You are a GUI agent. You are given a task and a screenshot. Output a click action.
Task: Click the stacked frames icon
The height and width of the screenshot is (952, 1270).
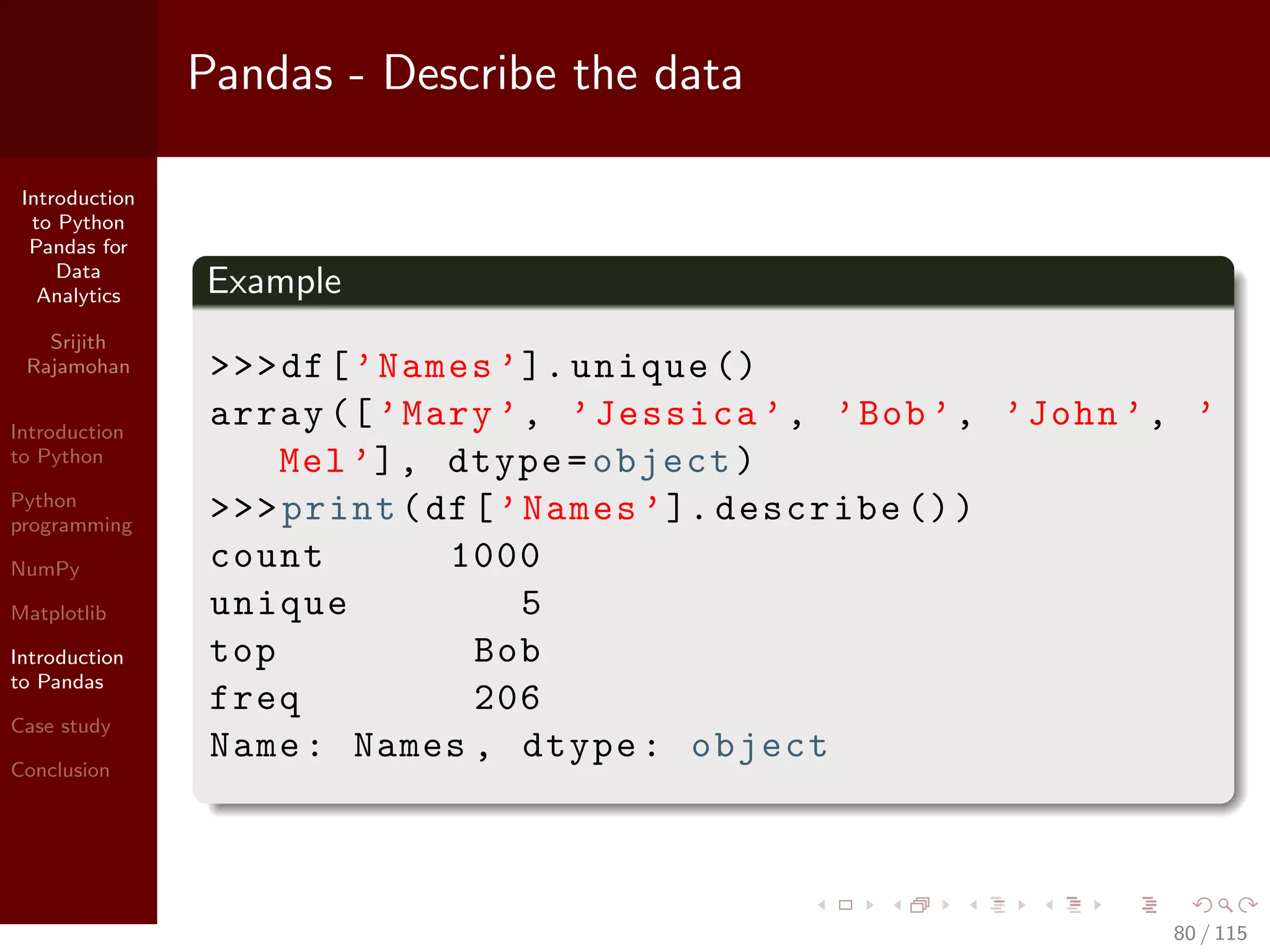coord(920,906)
